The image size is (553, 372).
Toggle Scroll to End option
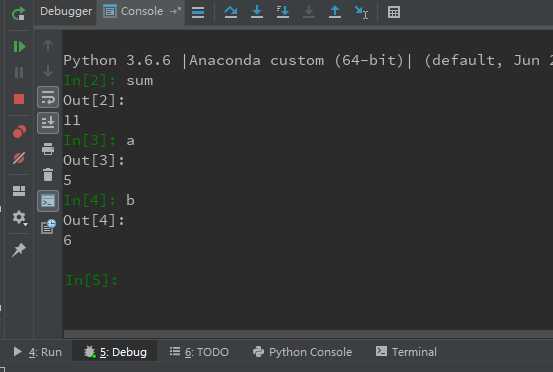tap(48, 123)
